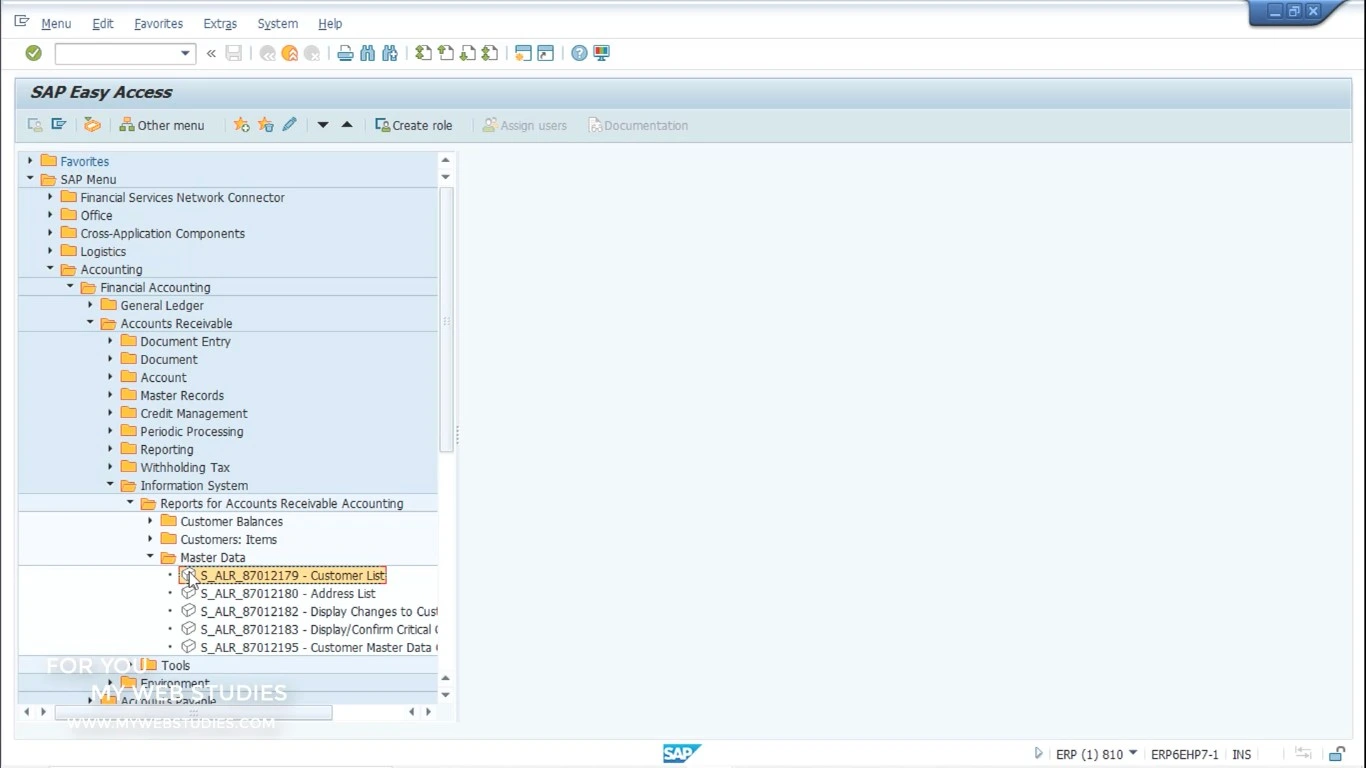
Task: Select the Periodic Processing folder
Action: [x=192, y=431]
